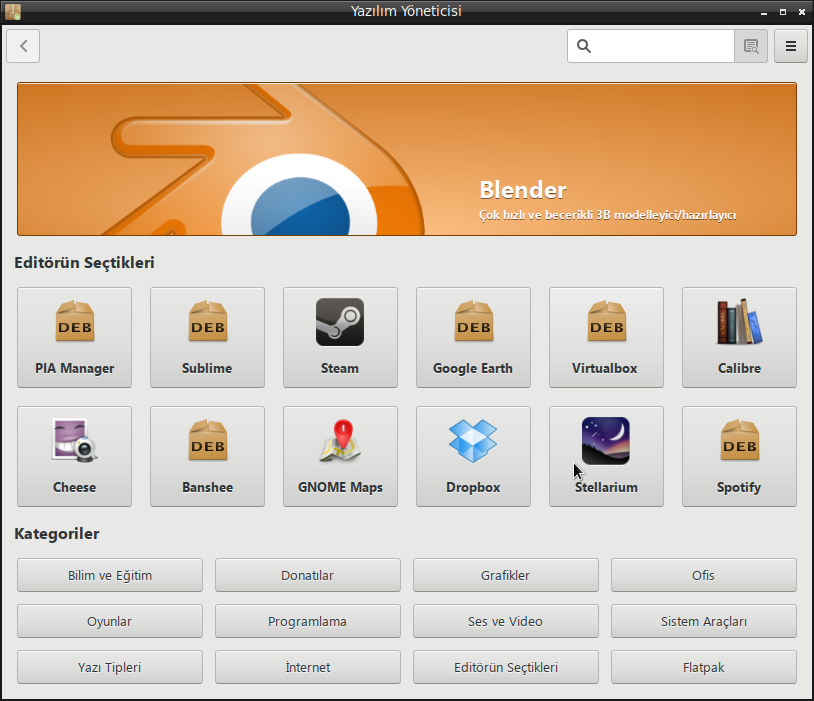The height and width of the screenshot is (701, 814).
Task: Open the Ofis category
Action: click(x=703, y=575)
